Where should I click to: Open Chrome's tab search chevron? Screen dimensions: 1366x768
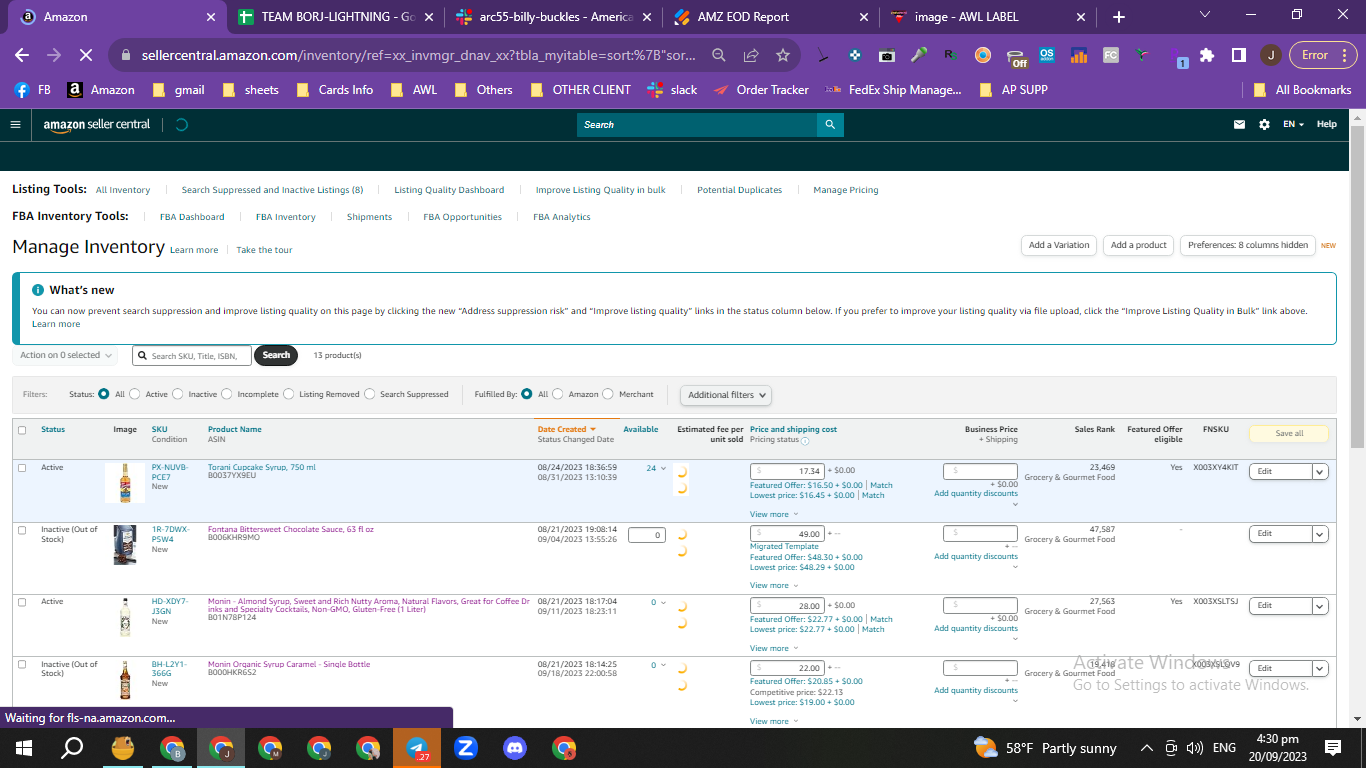1204,16
